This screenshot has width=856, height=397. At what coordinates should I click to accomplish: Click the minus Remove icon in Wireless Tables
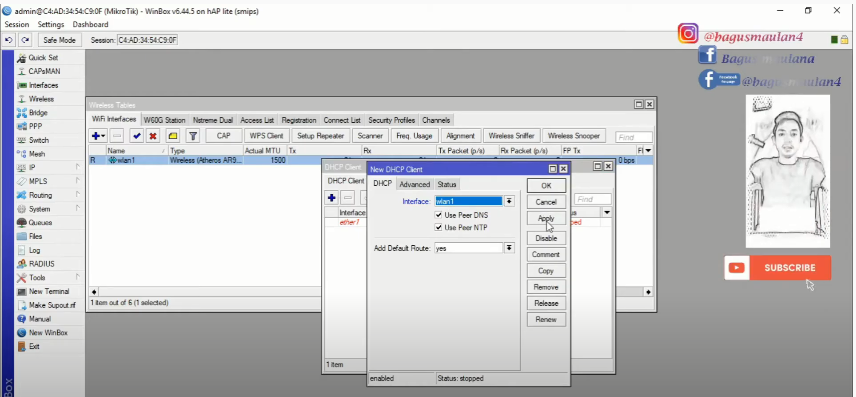(x=117, y=136)
